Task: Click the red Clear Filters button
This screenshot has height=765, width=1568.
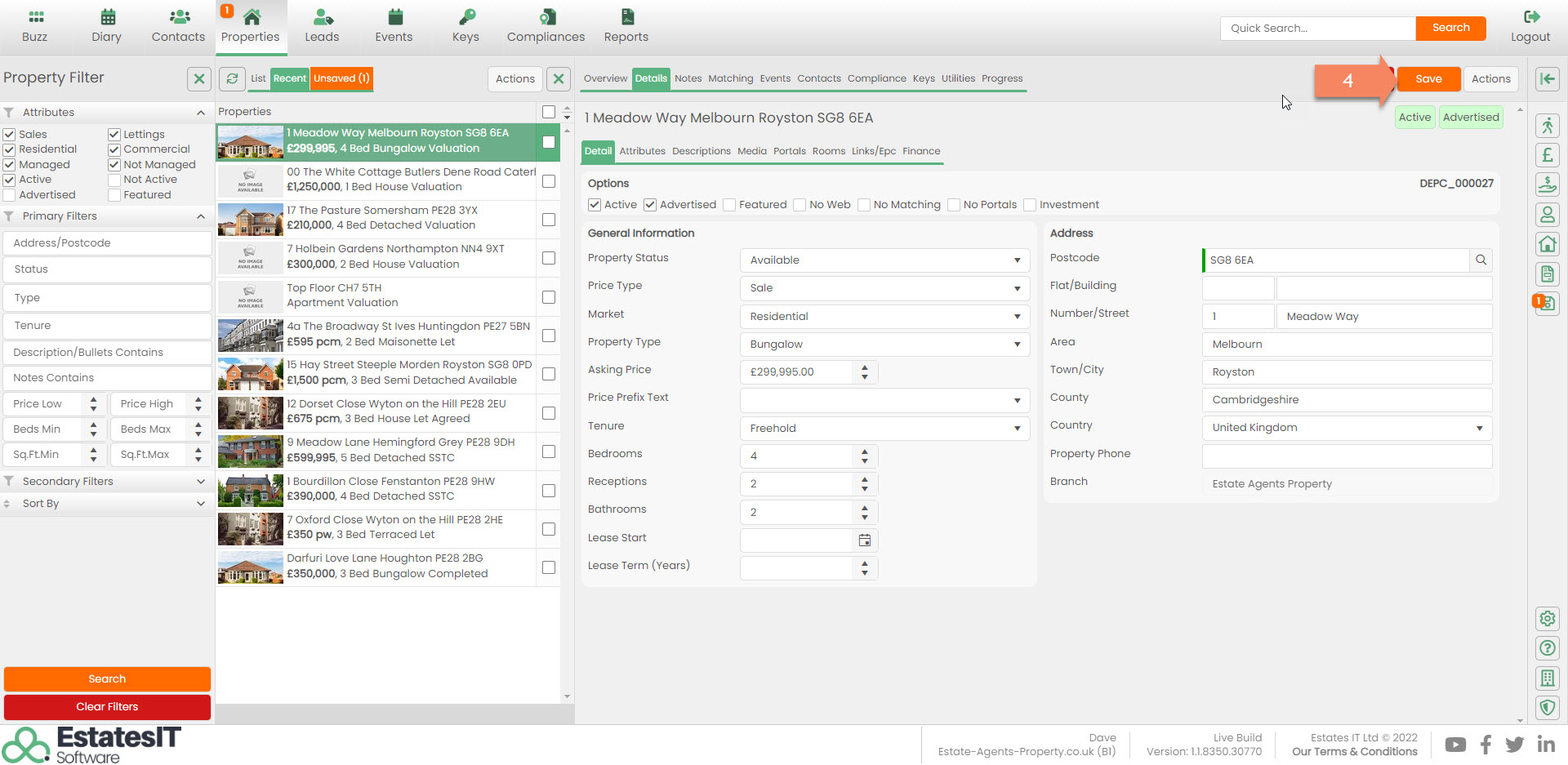Action: click(107, 707)
